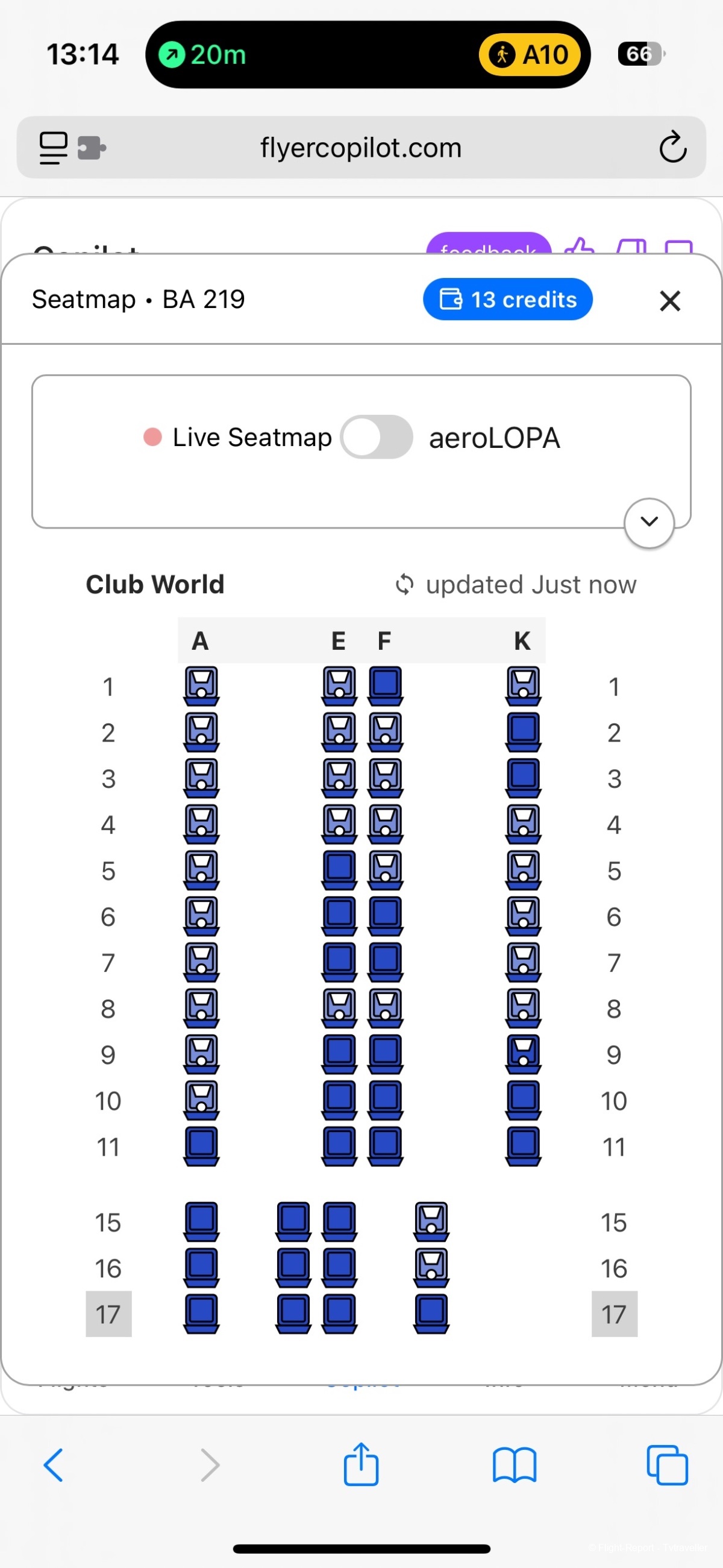Tap the flyercopilot.com address bar
This screenshot has width=723, height=1568.
point(361,147)
